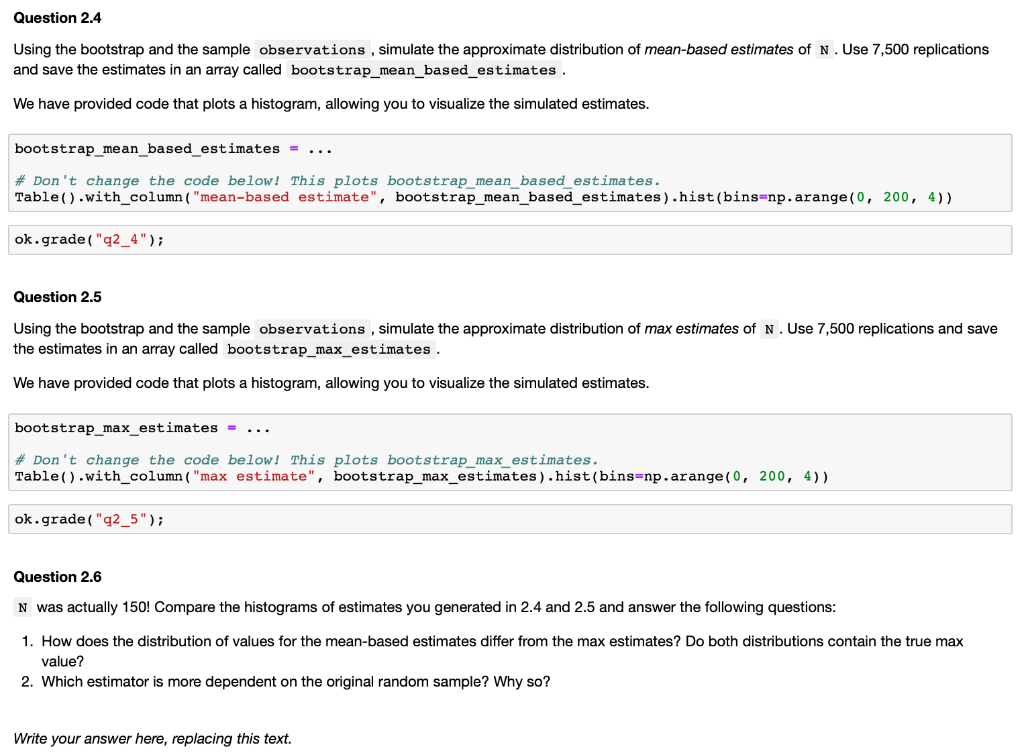Click the "max estimate" string literal
1024x753 pixels.
pos(254,476)
